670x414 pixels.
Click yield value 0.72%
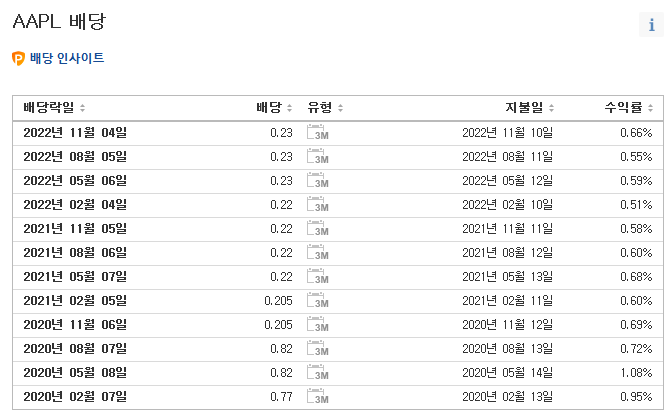point(636,348)
